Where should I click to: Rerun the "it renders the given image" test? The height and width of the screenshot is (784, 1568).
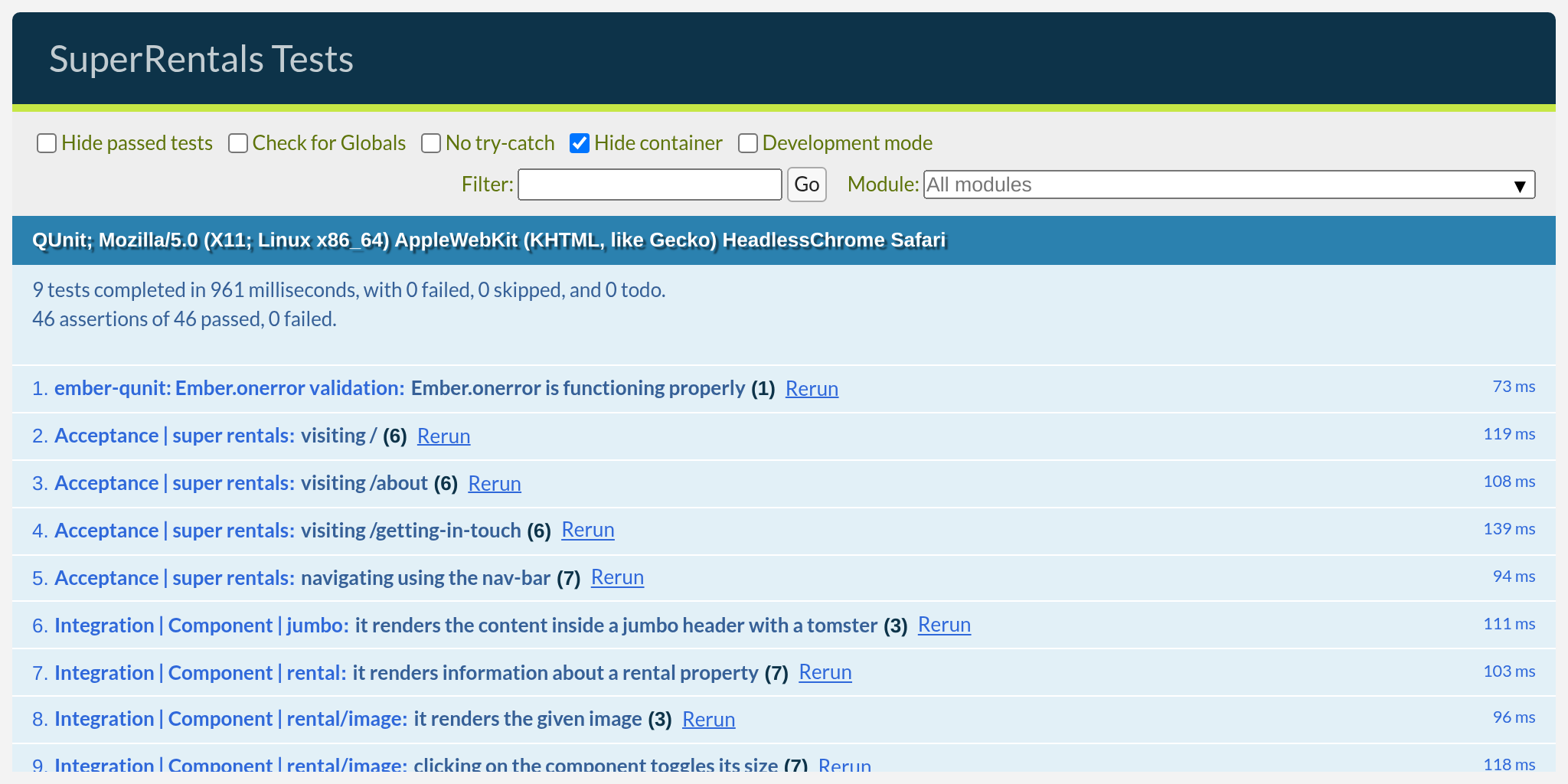coord(708,719)
